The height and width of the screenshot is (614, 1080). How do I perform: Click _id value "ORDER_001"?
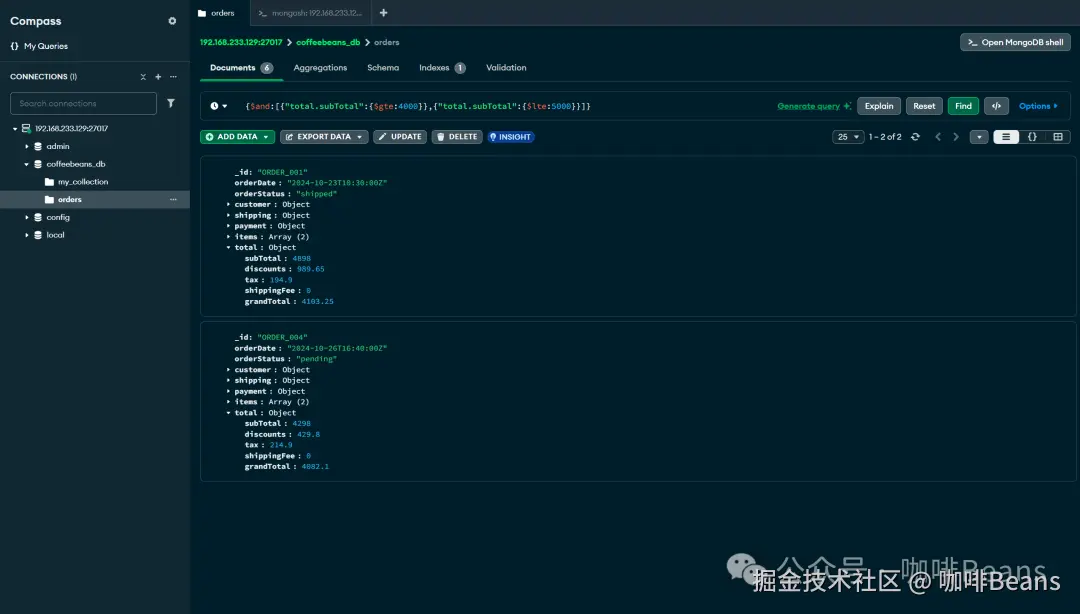(282, 172)
